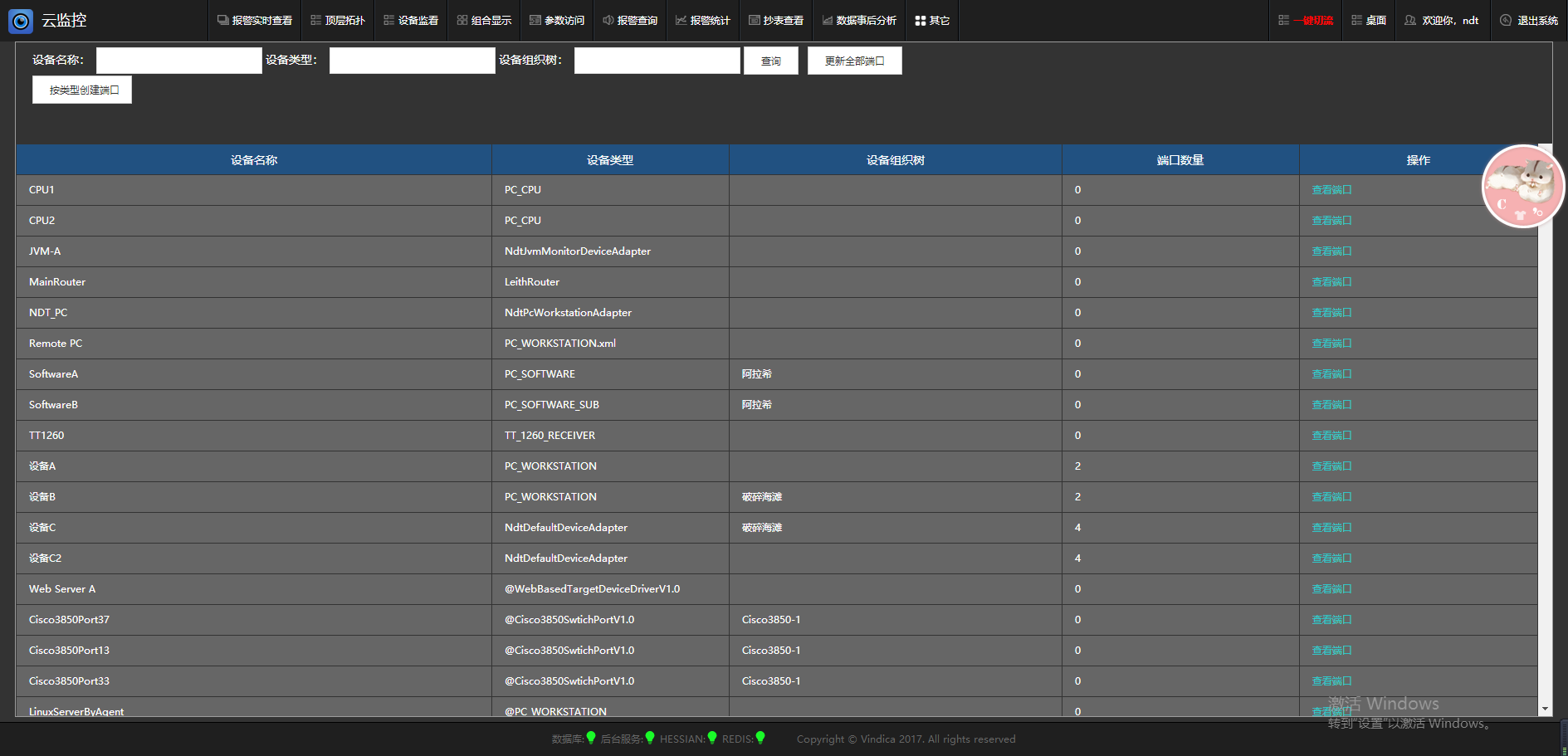Open the 报警实时查看 menu
This screenshot has width=1568, height=756.
coord(255,21)
